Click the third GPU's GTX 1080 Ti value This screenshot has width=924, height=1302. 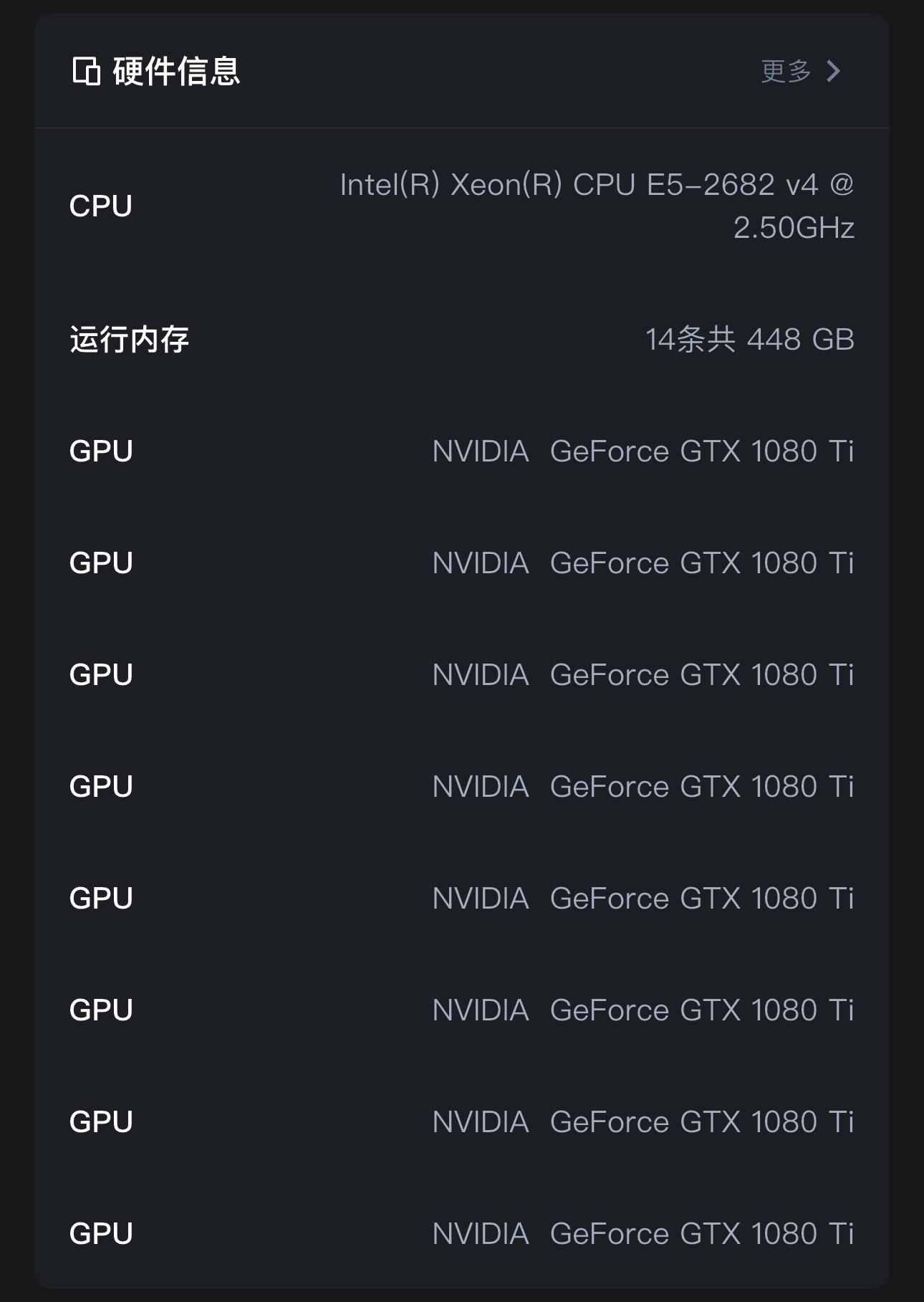pyautogui.click(x=643, y=675)
